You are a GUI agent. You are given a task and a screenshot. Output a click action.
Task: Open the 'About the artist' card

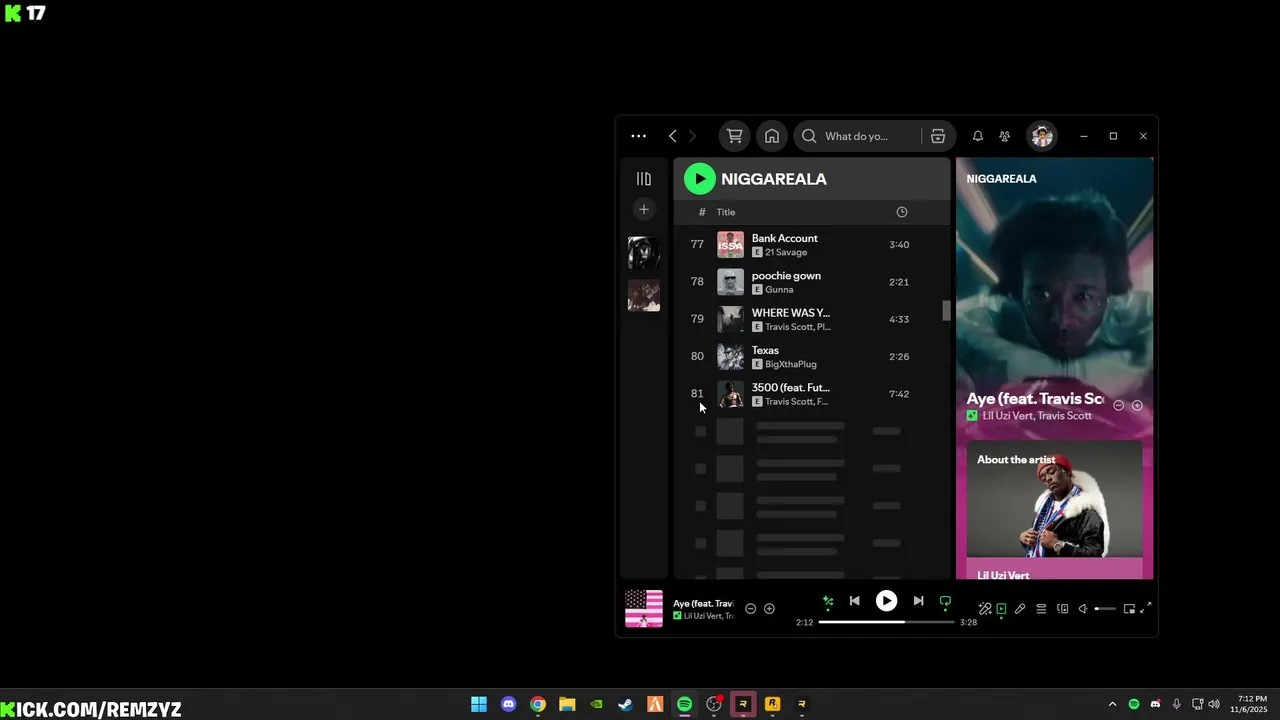(x=1054, y=510)
